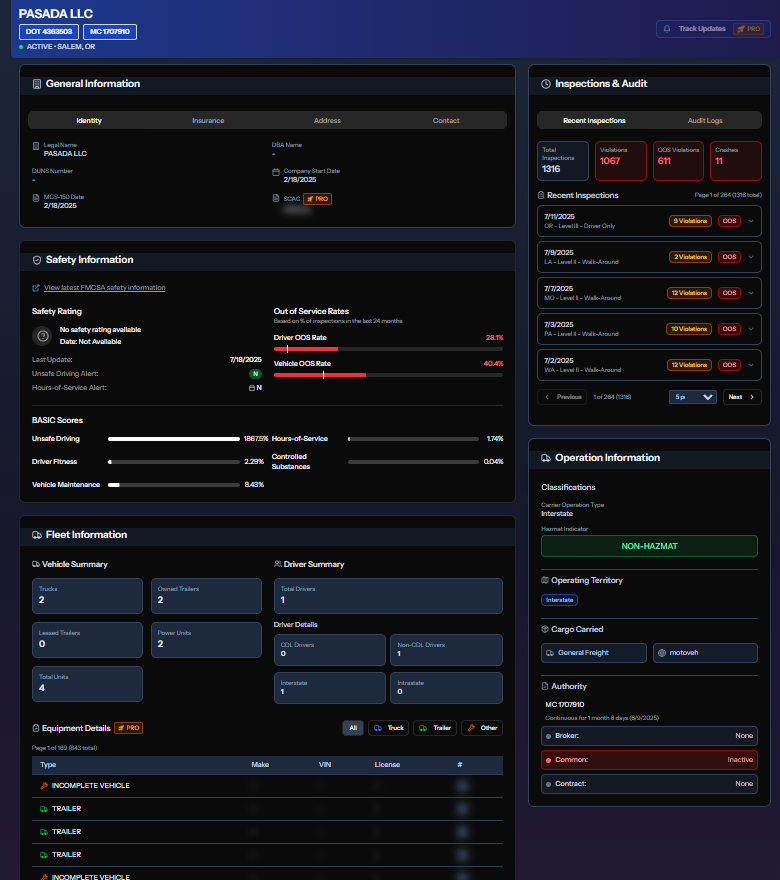Click the Previous inspections page button
Viewport: 780px width, 880px height.
click(x=562, y=397)
